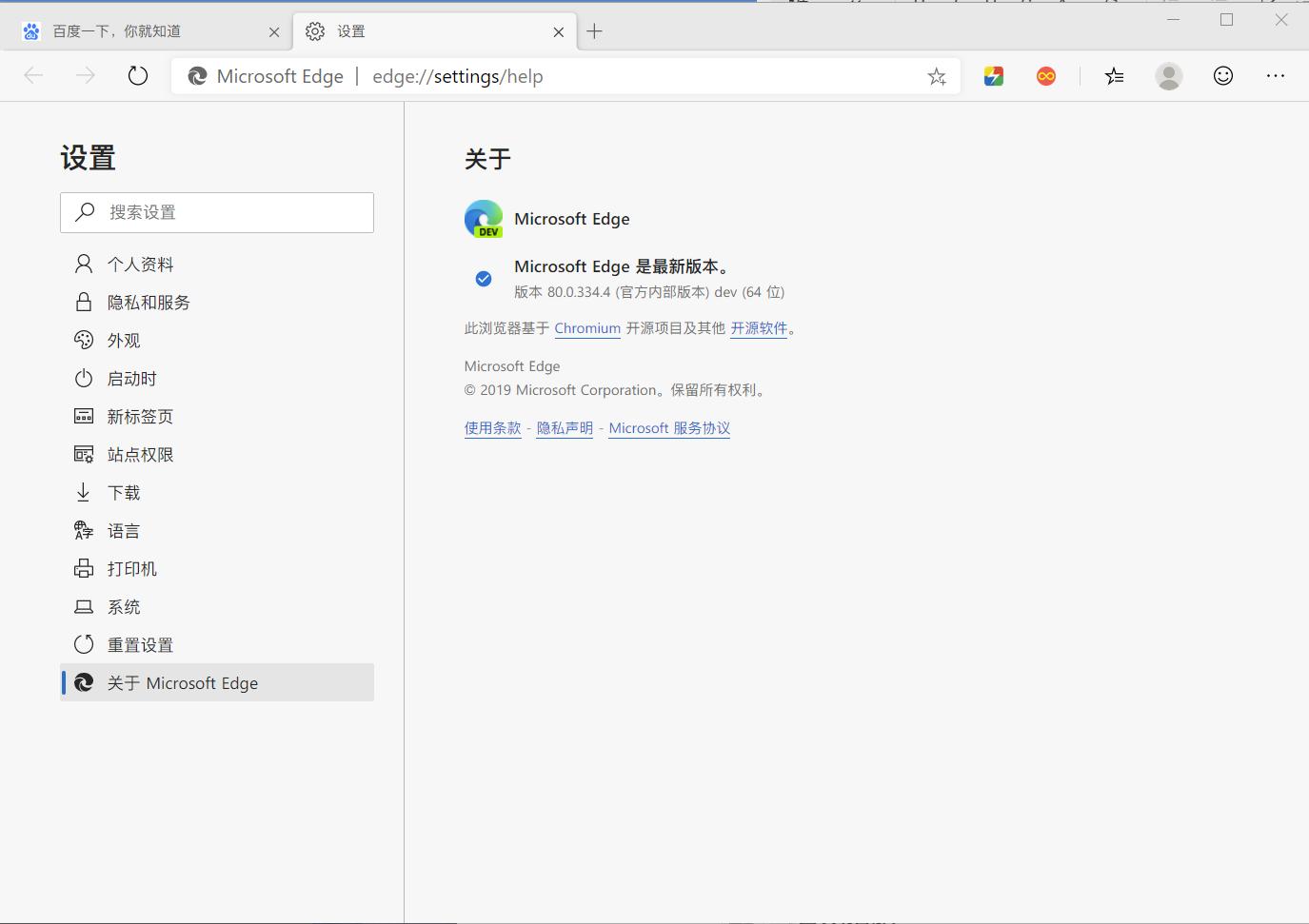Click the Edge site identity icon

pos(197,76)
